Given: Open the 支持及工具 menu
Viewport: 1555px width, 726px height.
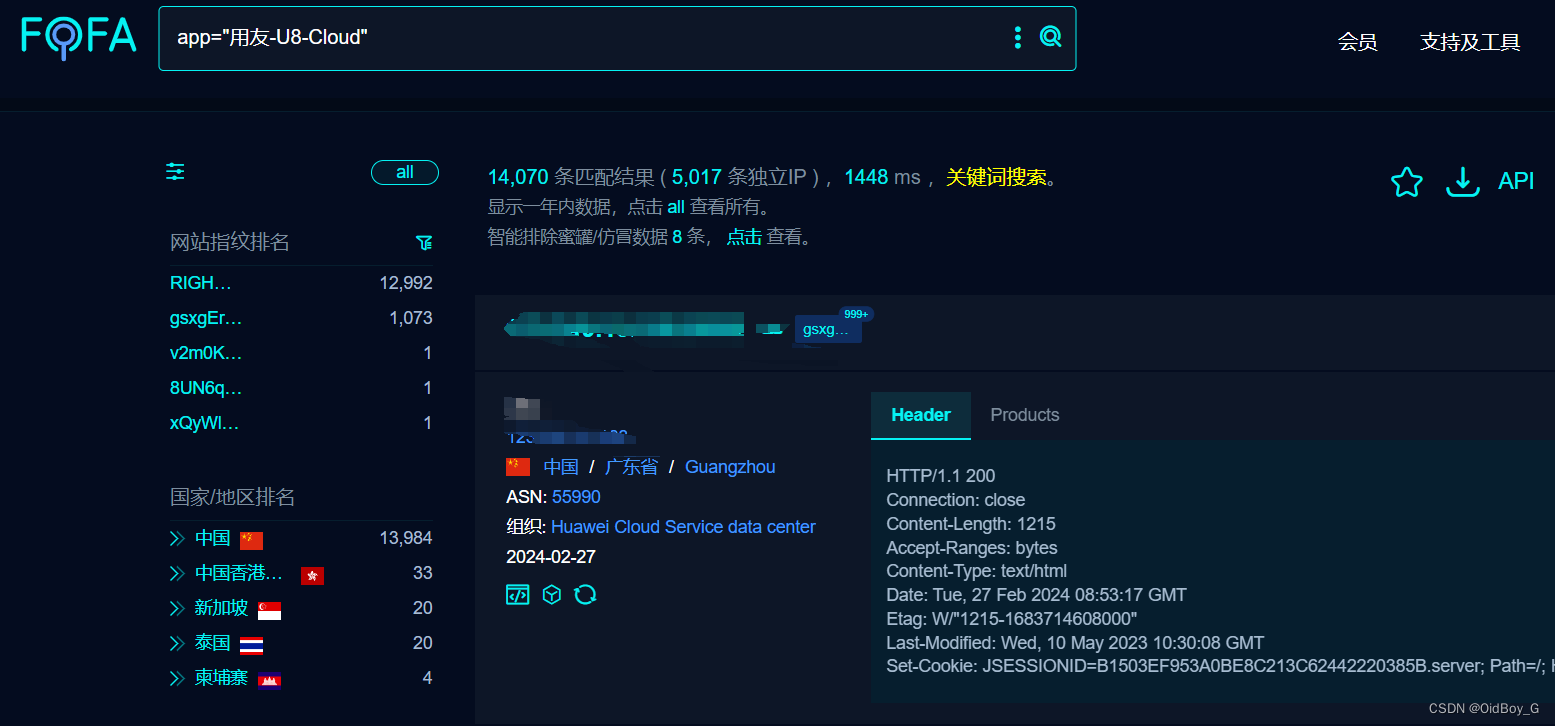Looking at the screenshot, I should click(1470, 42).
